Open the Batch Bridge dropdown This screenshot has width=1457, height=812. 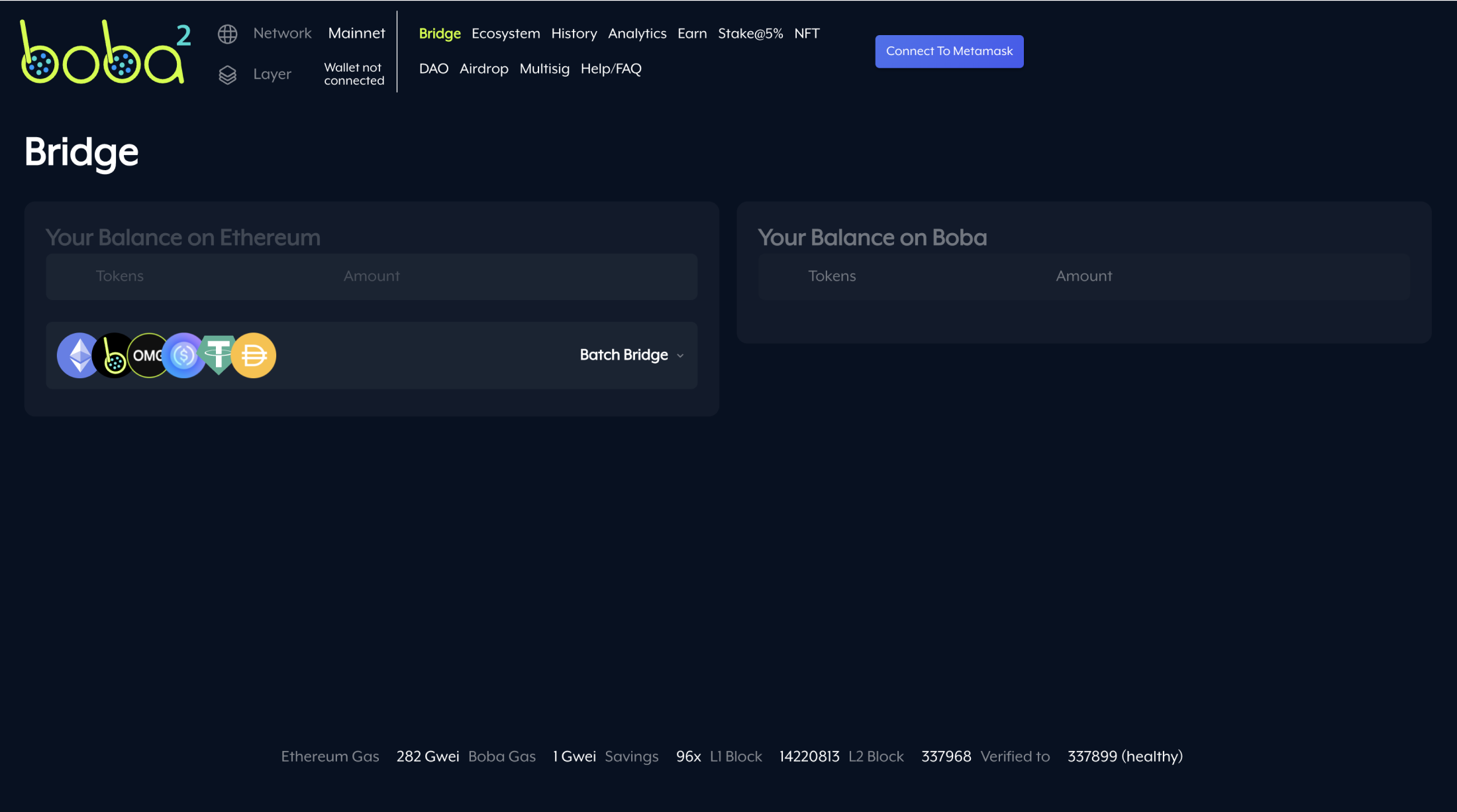tap(624, 355)
